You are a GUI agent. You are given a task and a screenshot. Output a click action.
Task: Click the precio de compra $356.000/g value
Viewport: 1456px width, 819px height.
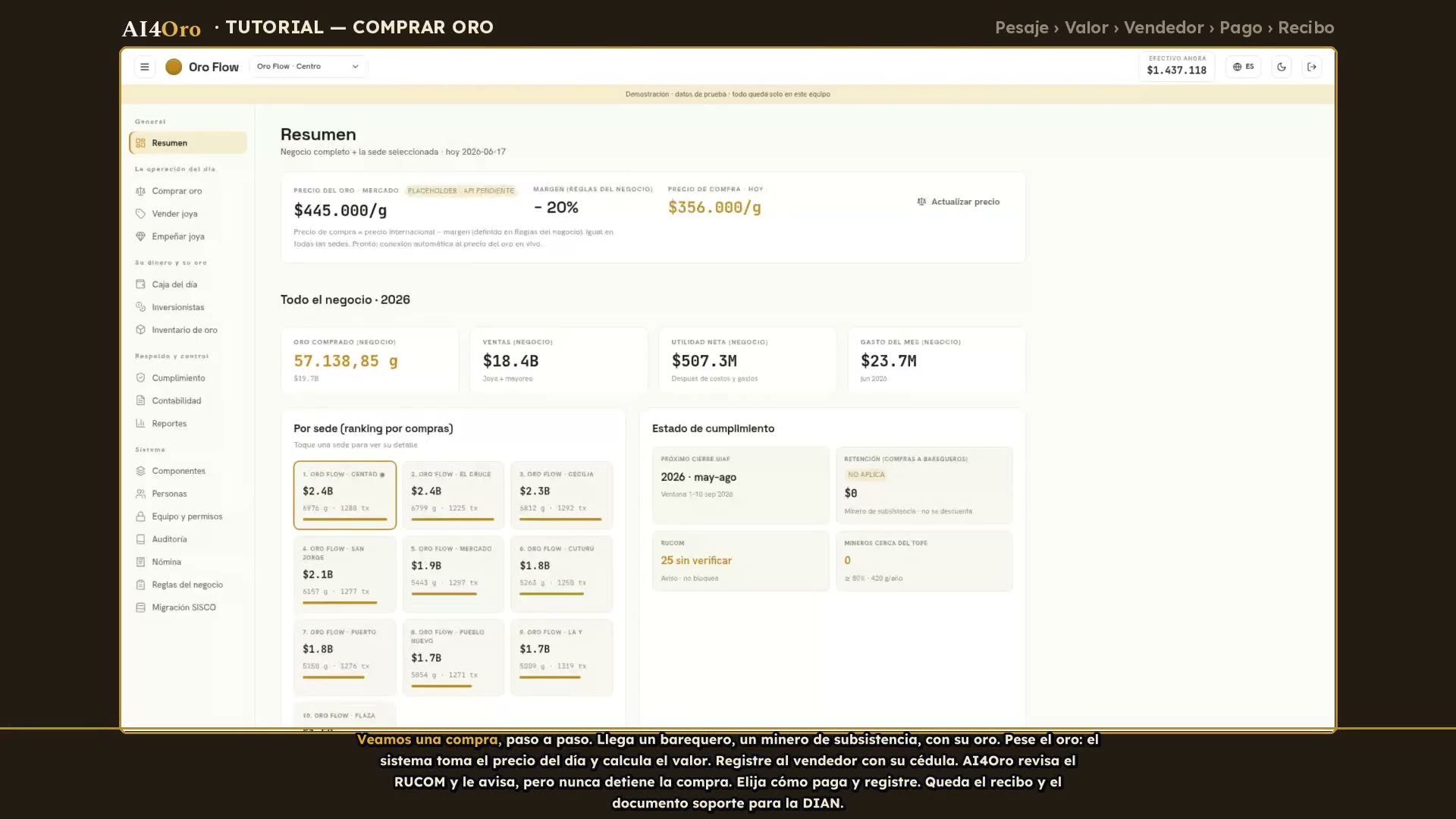pyautogui.click(x=714, y=208)
